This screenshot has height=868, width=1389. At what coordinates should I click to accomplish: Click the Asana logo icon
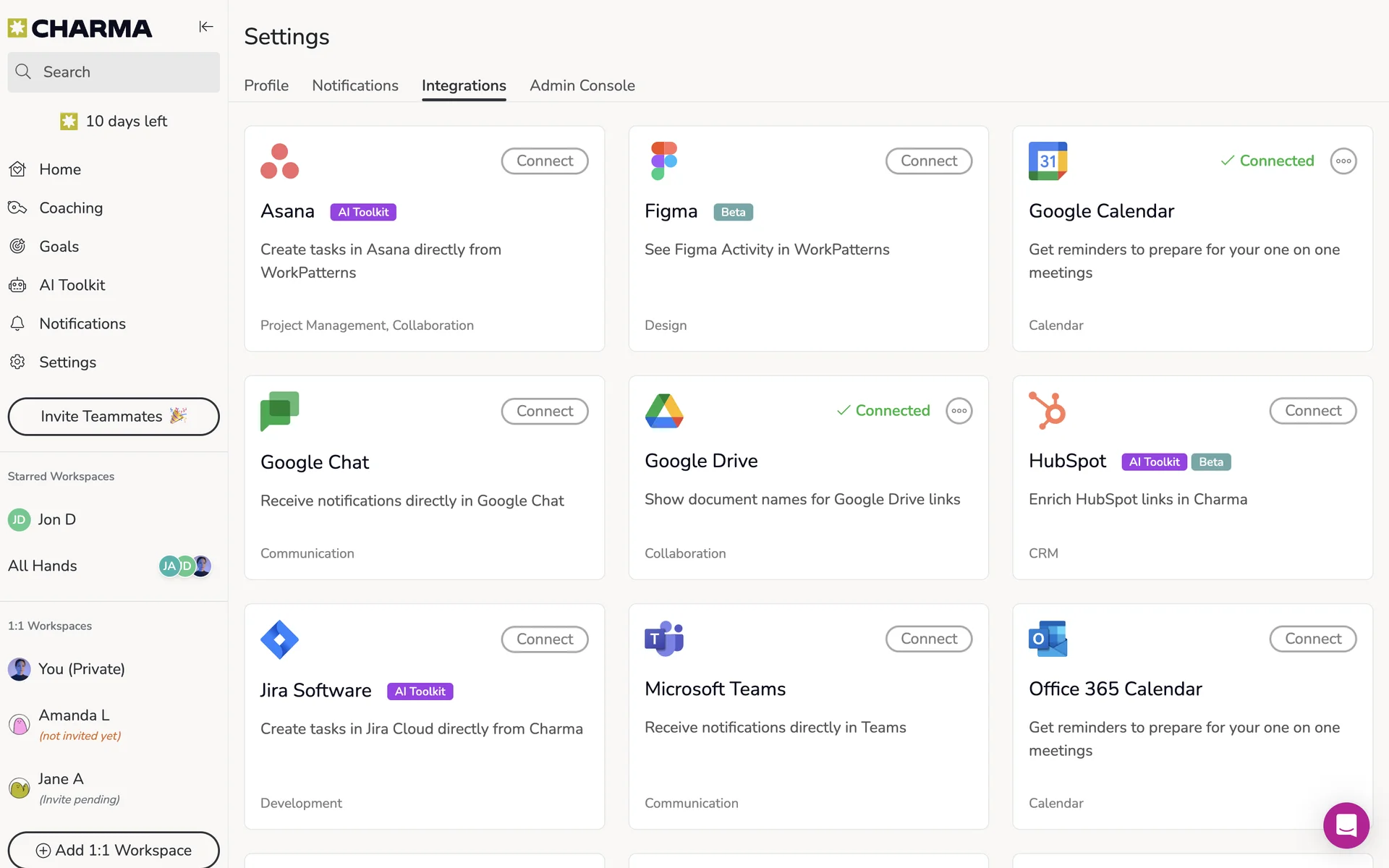point(279,161)
